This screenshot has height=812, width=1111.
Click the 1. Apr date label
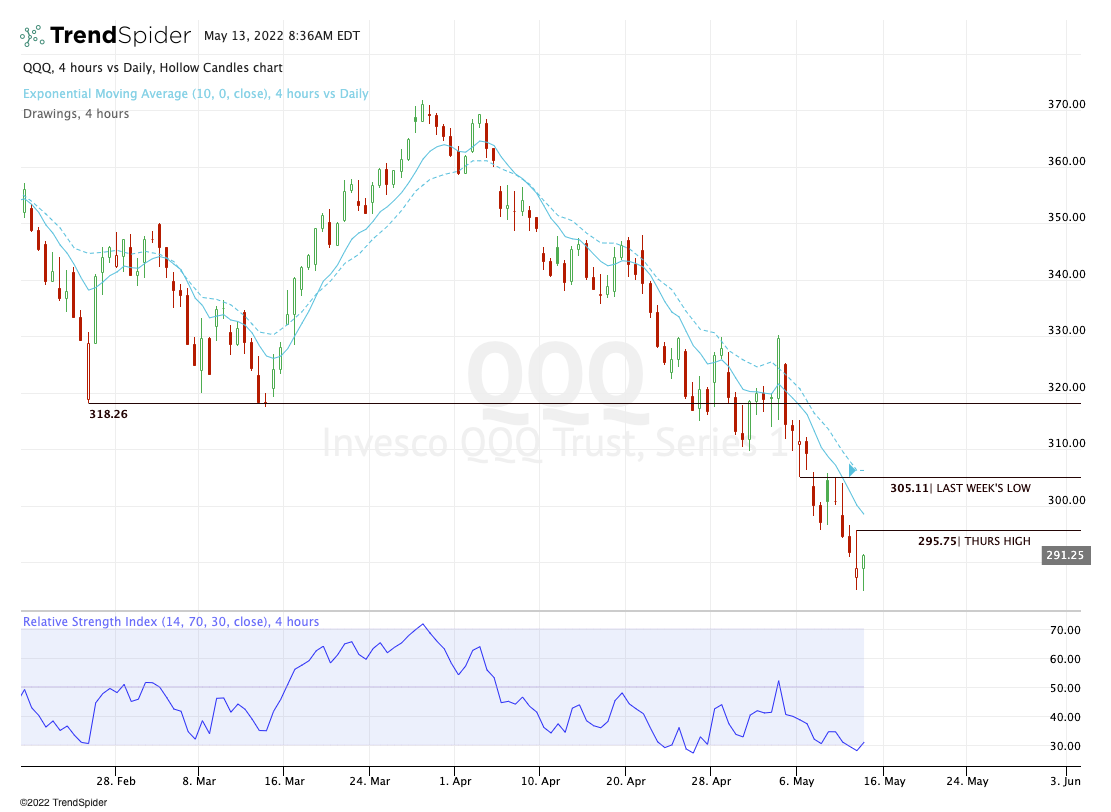[x=455, y=781]
